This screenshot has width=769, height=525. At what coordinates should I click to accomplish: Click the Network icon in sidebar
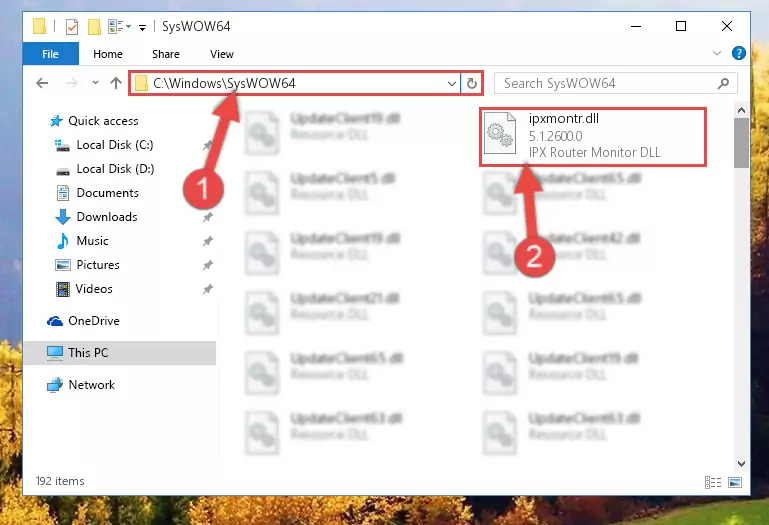tap(55, 385)
